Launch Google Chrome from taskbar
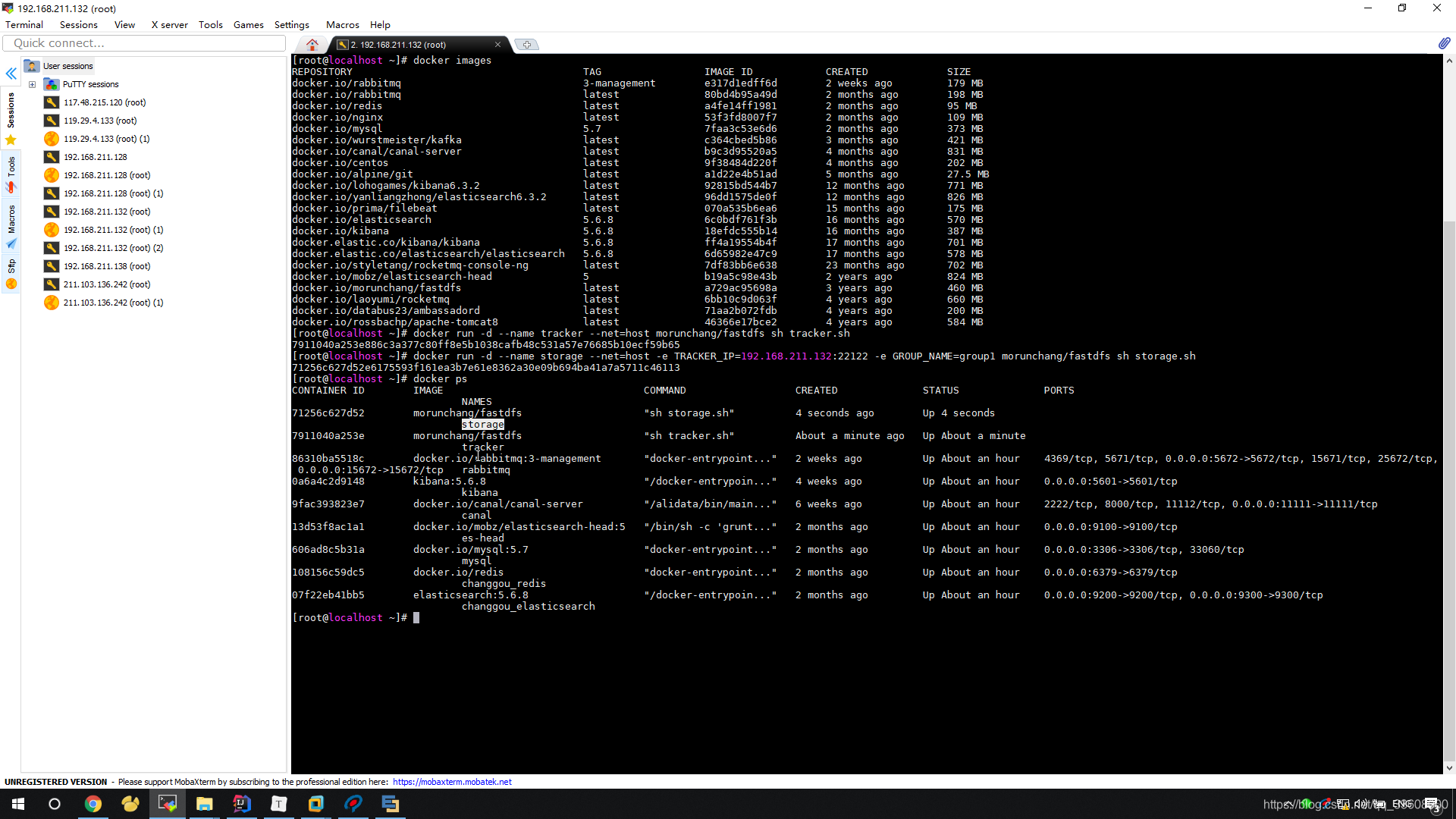 pos(93,804)
